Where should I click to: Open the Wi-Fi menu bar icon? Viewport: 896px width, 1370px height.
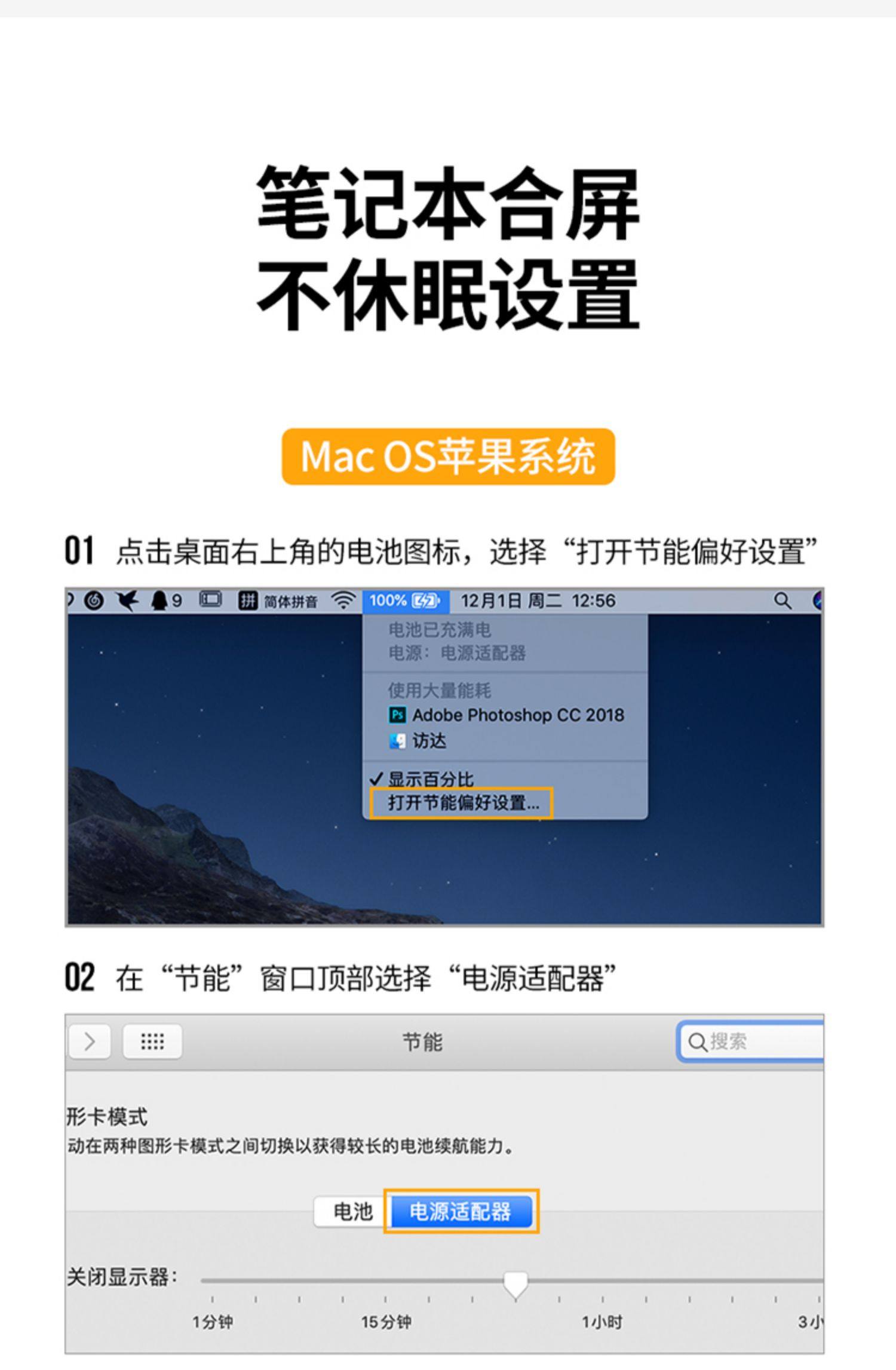point(343,600)
